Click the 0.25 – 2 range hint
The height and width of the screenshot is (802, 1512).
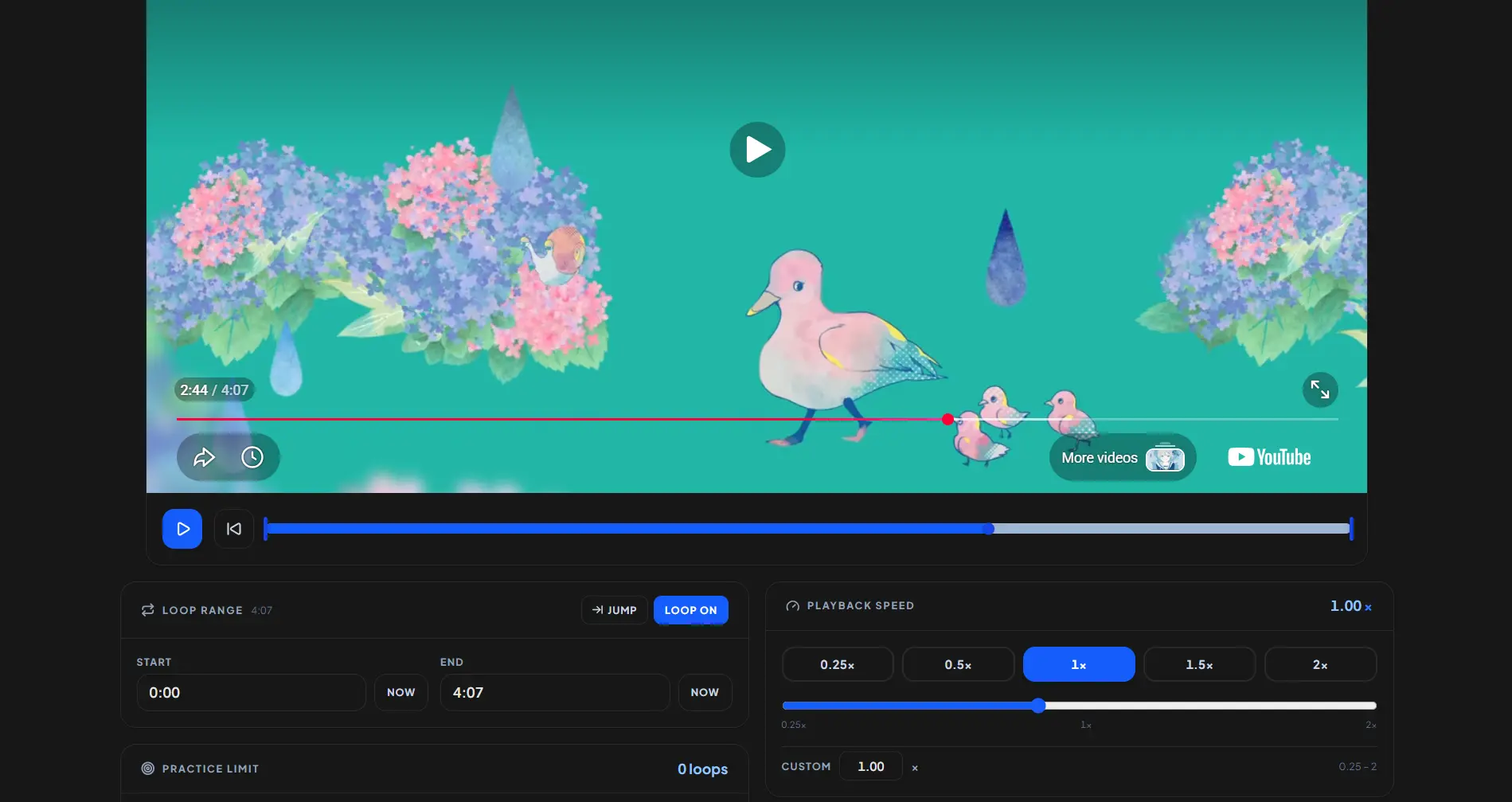click(x=1358, y=767)
